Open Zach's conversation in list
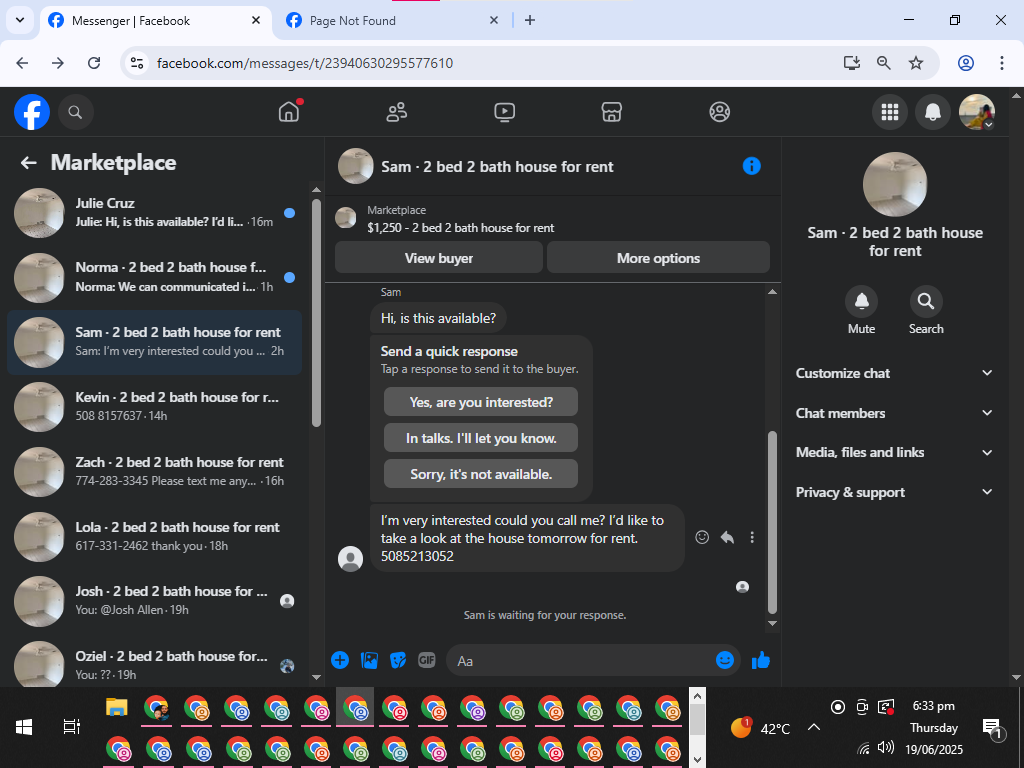 coord(154,471)
